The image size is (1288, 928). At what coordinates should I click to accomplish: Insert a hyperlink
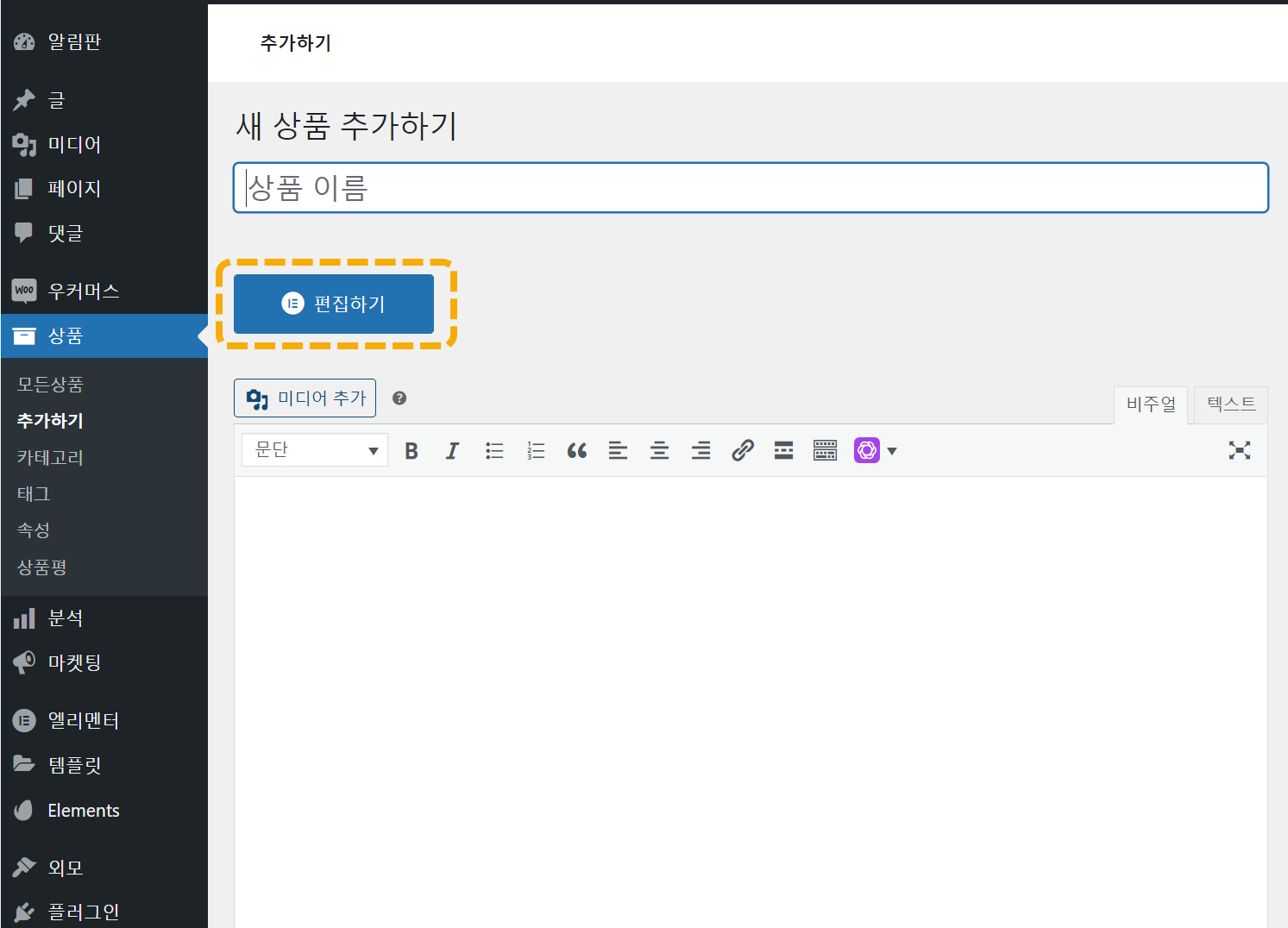coord(742,449)
